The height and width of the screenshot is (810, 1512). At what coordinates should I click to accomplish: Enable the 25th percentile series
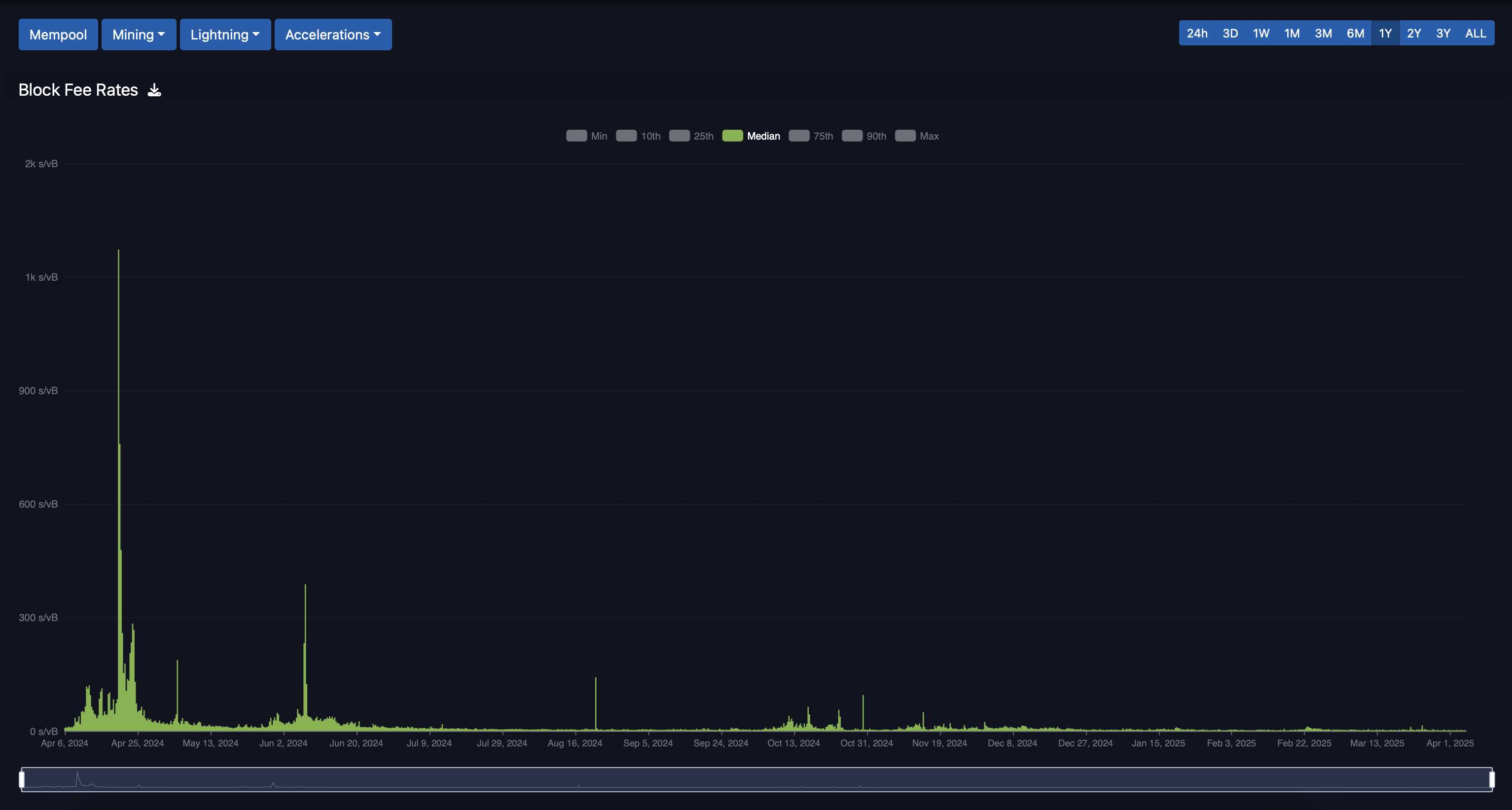[x=691, y=136]
